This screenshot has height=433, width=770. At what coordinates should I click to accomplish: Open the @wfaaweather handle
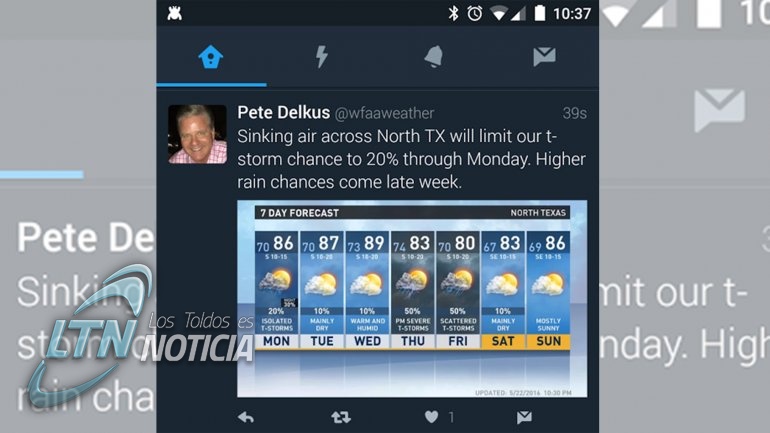[384, 113]
